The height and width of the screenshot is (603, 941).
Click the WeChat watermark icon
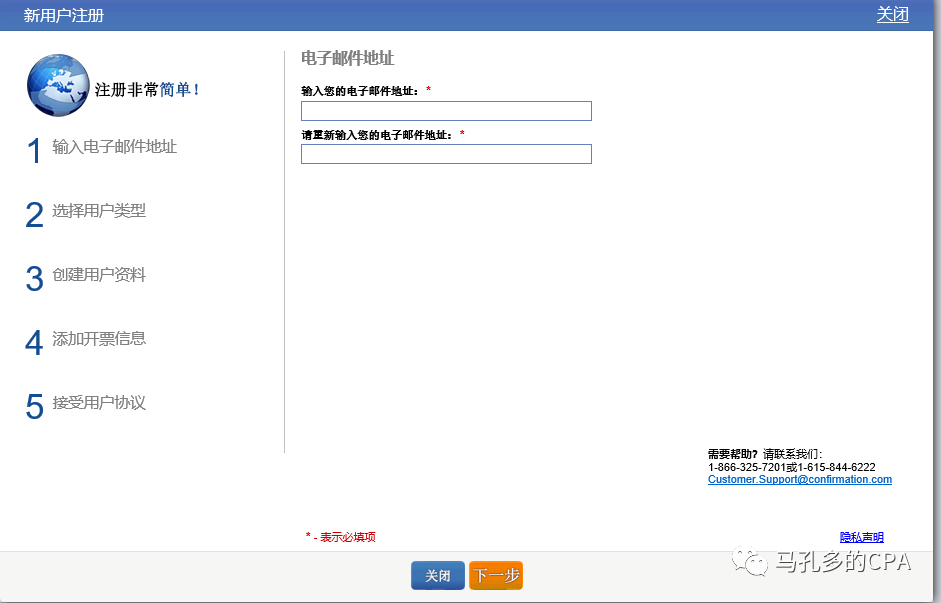pyautogui.click(x=749, y=562)
